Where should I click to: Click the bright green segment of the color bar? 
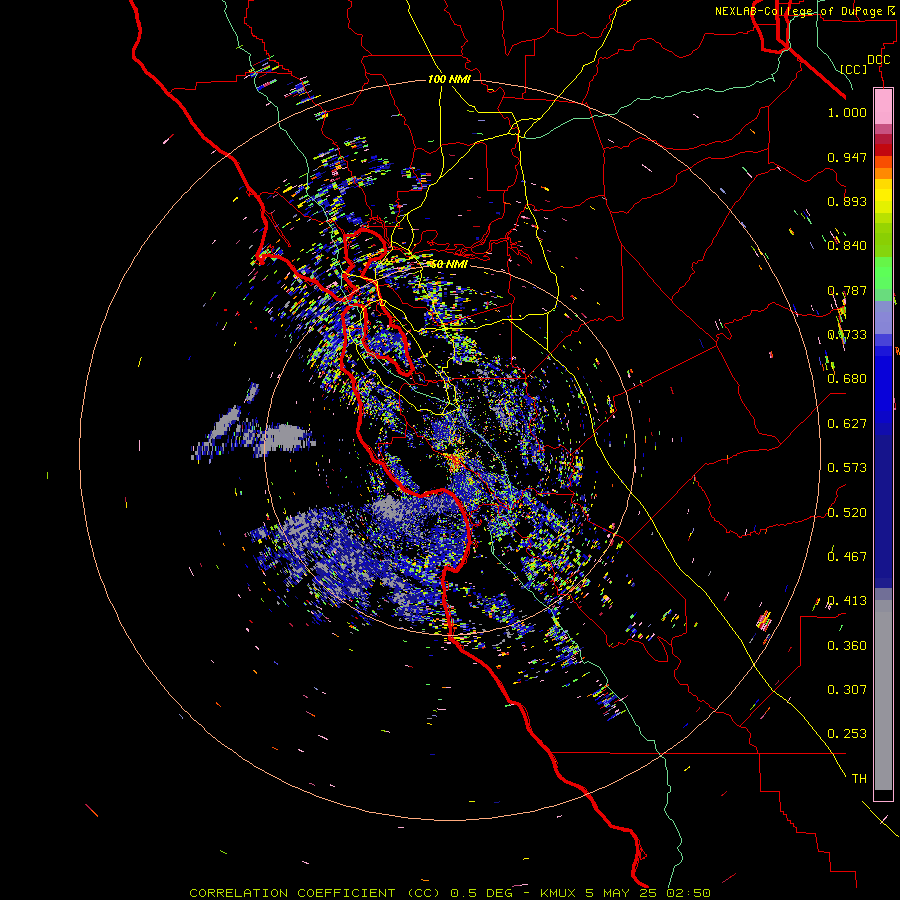point(883,273)
